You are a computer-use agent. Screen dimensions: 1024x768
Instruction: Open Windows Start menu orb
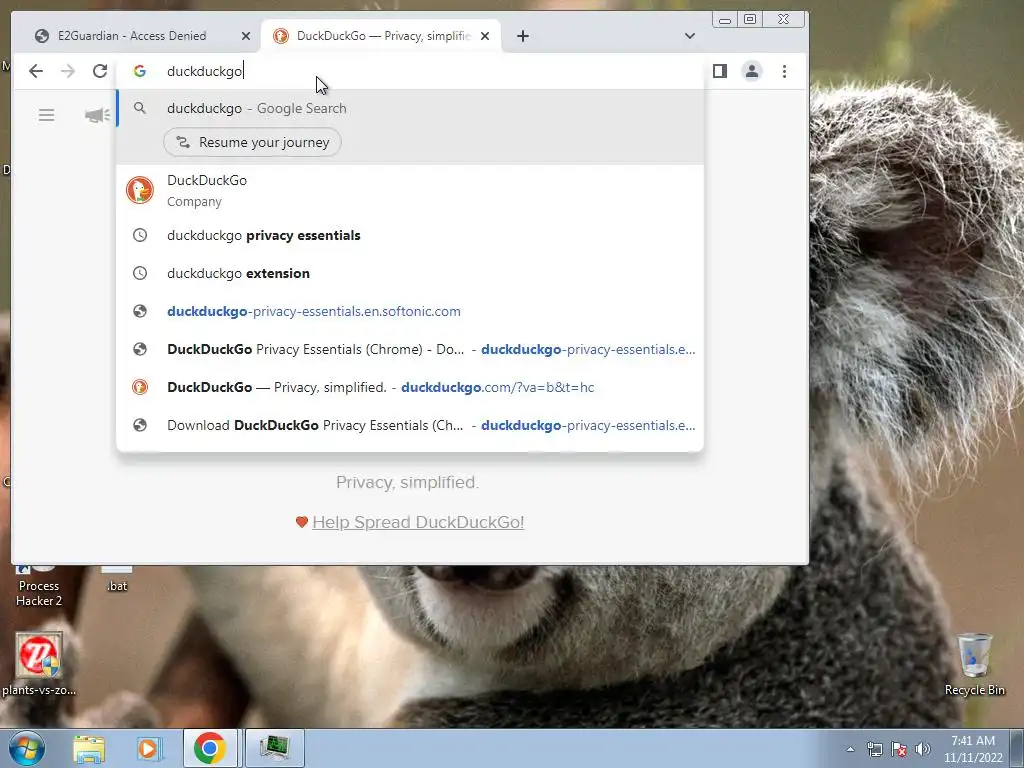[26, 748]
